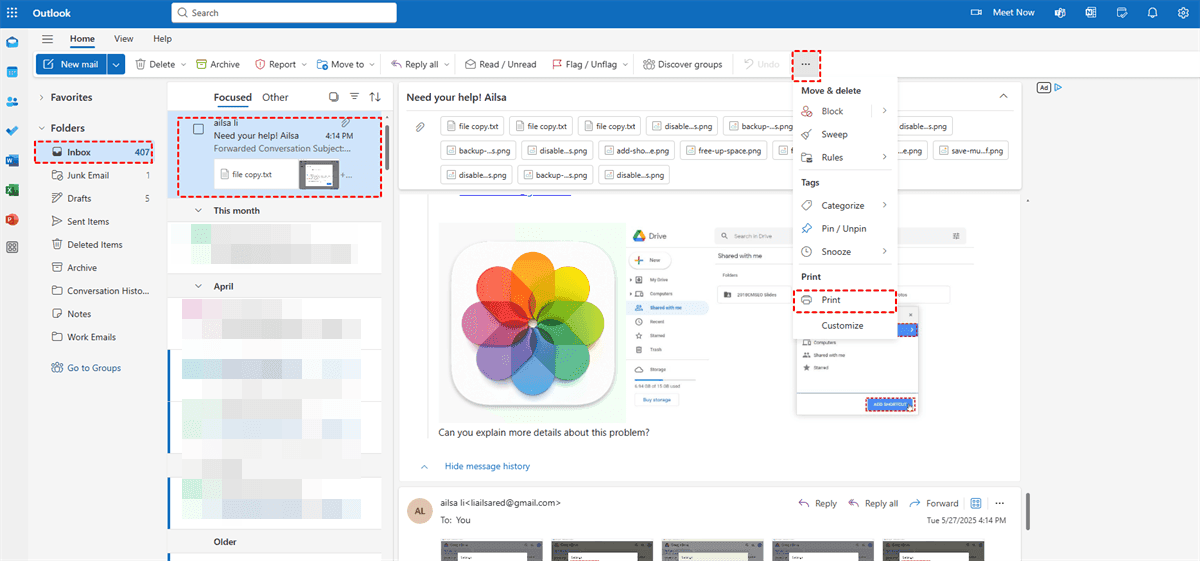Open the View ribbon tab

coord(124,38)
